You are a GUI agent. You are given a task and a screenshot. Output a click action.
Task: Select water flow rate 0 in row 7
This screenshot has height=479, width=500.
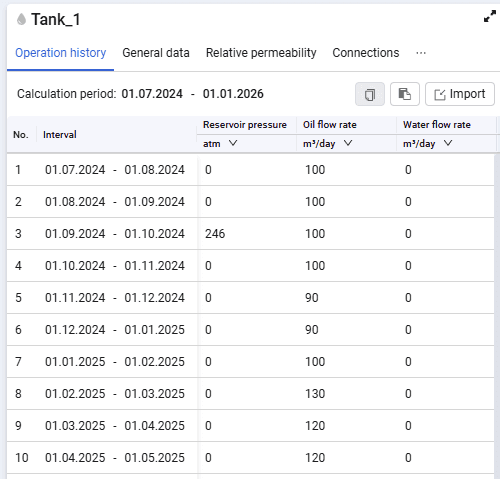445,362
